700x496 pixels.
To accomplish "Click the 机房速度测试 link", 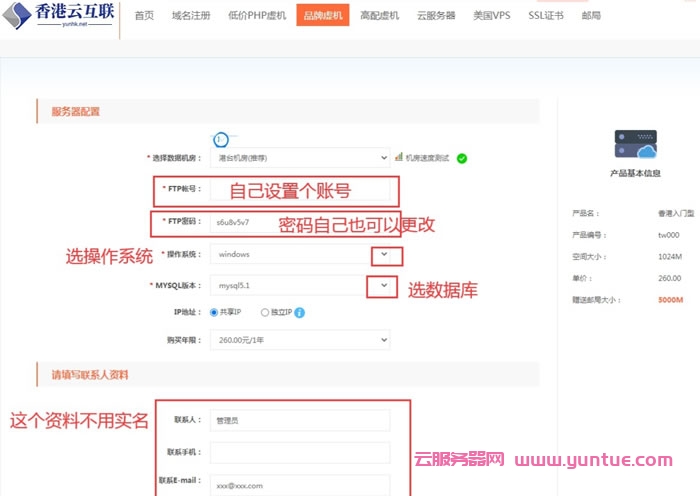I will tap(428, 158).
